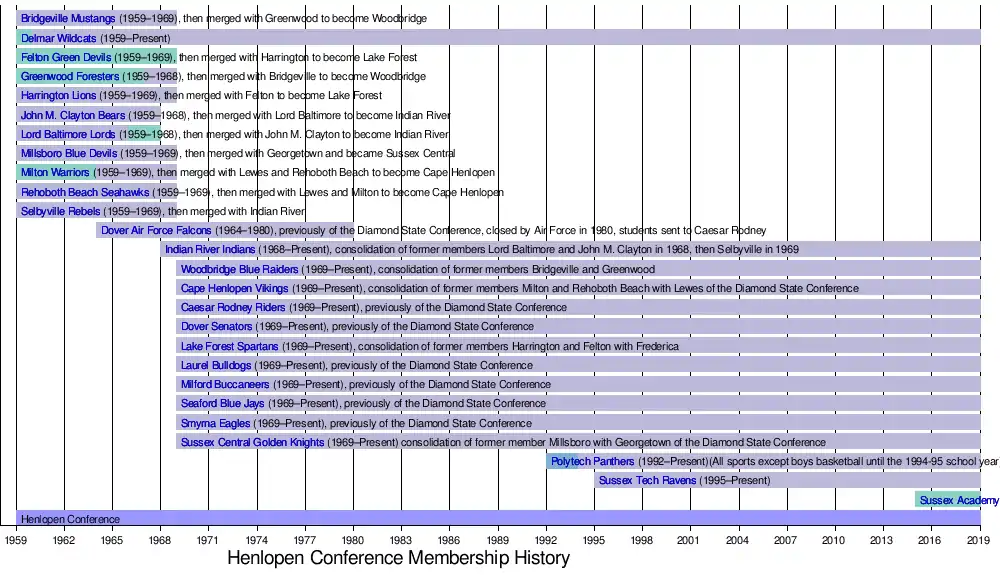Click the Lord Baltimore Lords link
Screen dimensions: 1000x575
(x=68, y=134)
